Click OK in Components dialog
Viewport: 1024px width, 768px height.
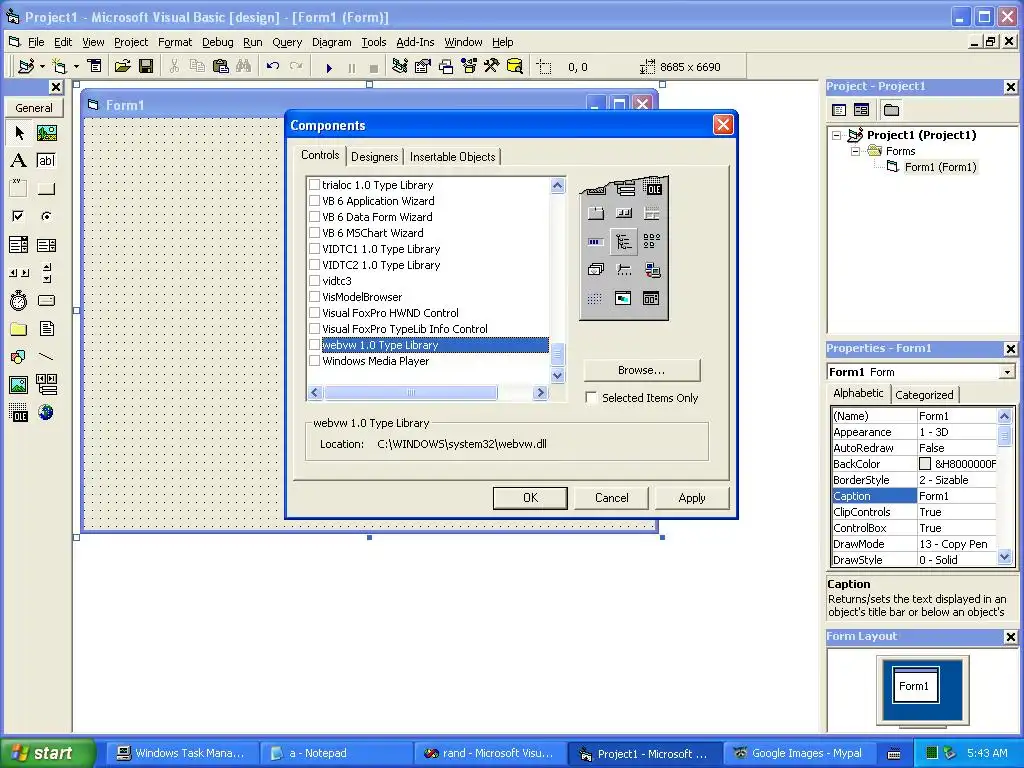pos(530,498)
